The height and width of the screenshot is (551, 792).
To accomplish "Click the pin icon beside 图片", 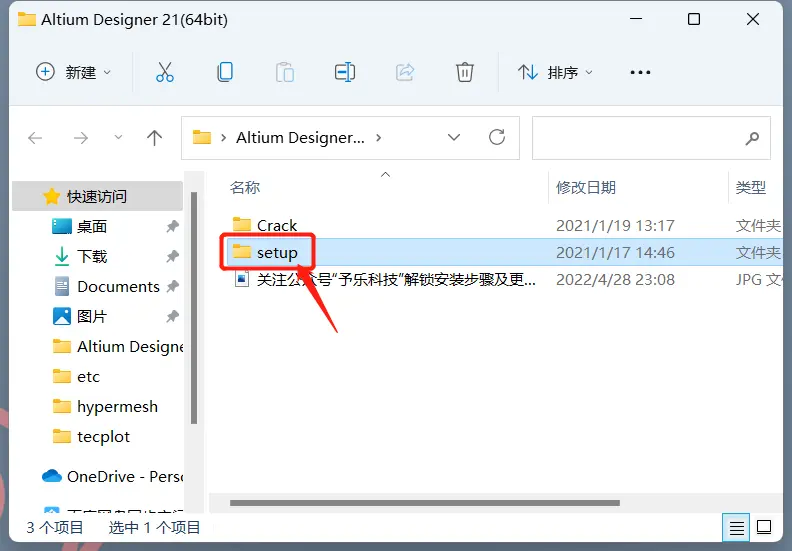I will [x=172, y=316].
